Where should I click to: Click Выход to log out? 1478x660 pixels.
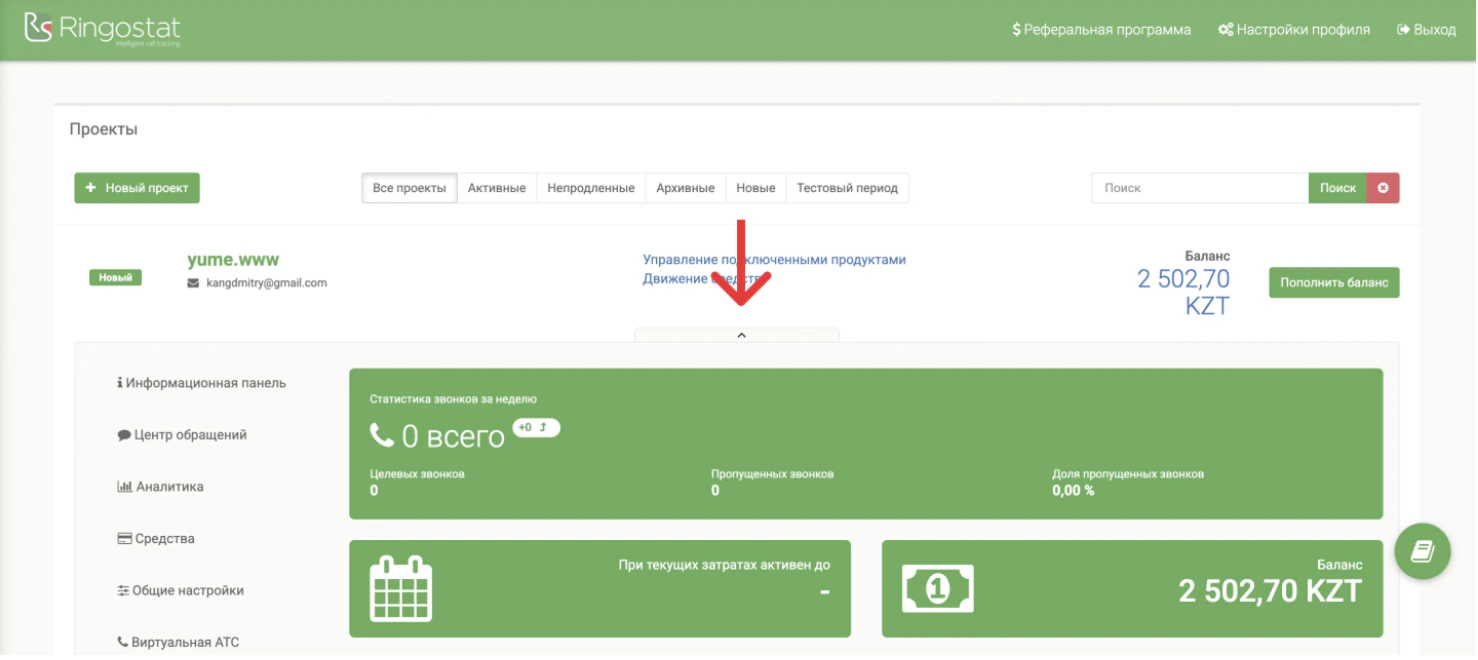1427,30
